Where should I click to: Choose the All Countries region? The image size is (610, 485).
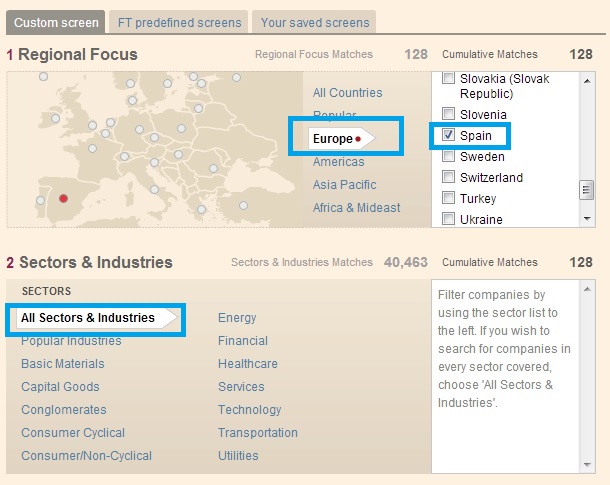[347, 93]
